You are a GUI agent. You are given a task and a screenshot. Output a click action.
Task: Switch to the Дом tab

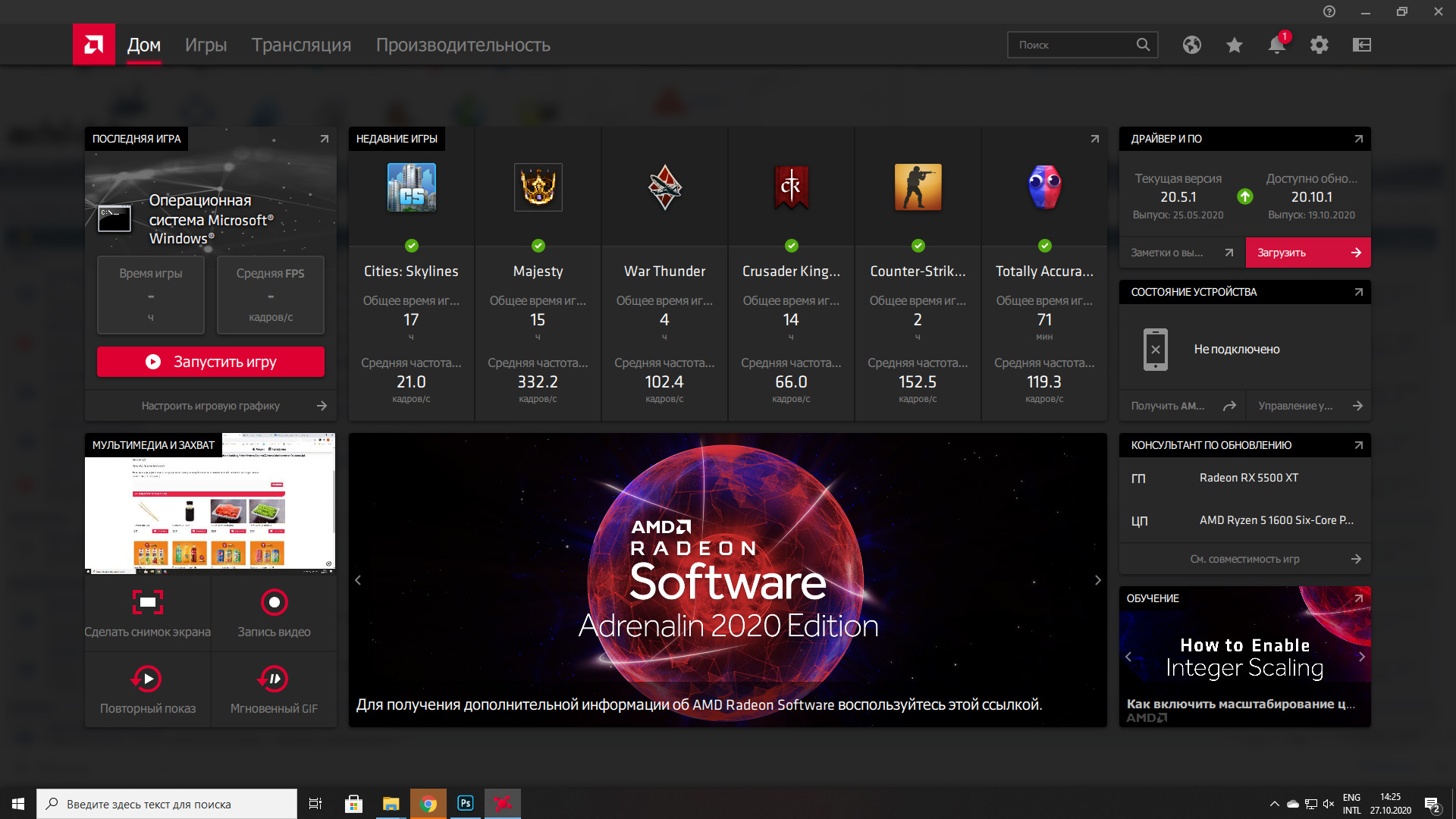pos(144,45)
